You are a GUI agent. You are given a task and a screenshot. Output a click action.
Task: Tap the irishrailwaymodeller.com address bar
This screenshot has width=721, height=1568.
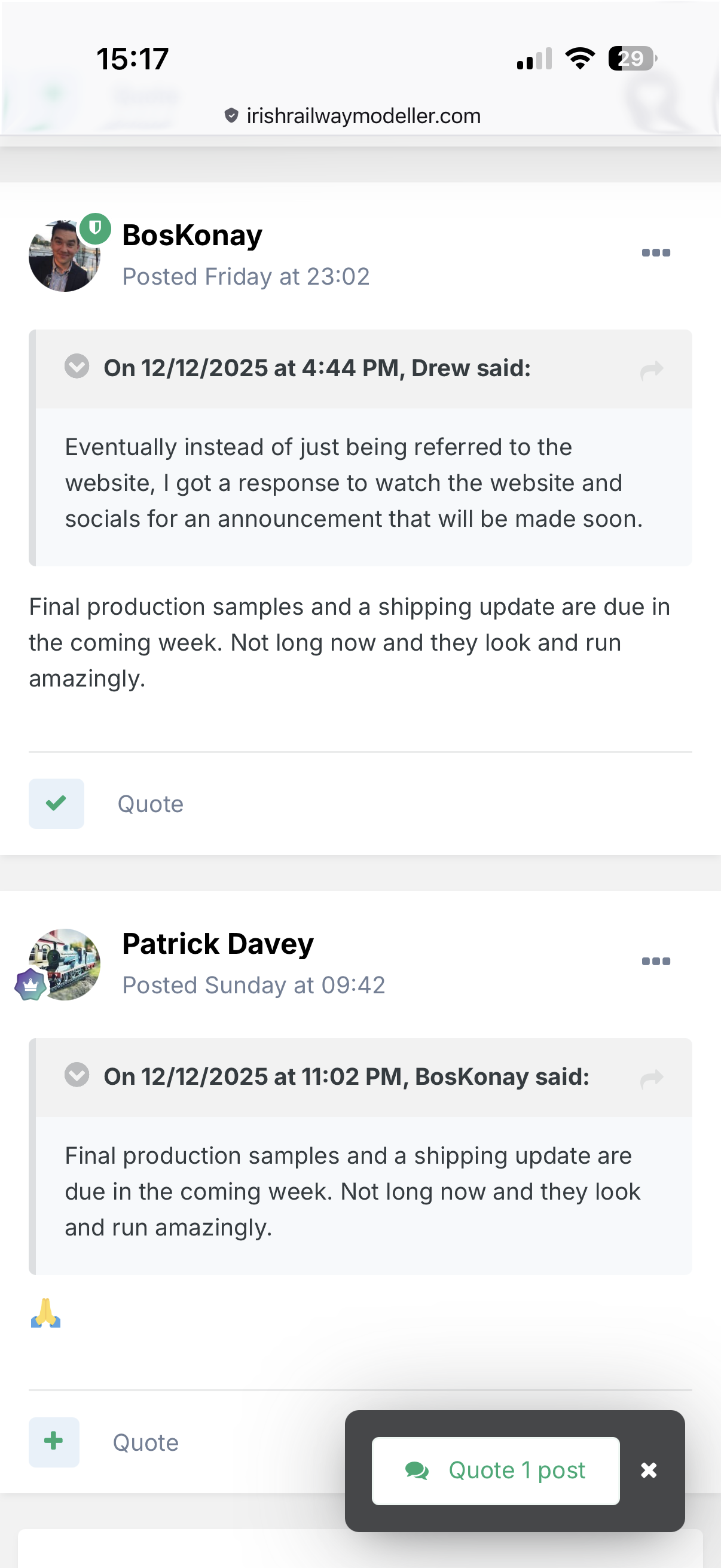[x=363, y=115]
